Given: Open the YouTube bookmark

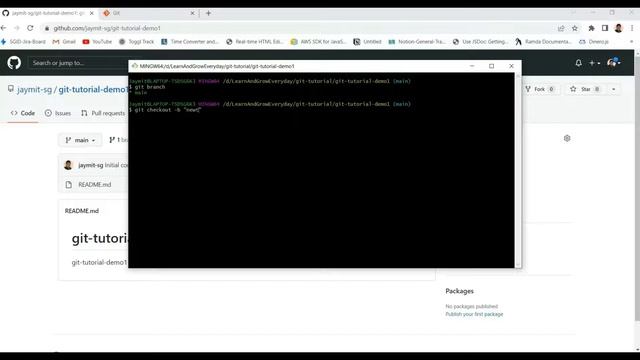Looking at the screenshot, I should (x=97, y=42).
